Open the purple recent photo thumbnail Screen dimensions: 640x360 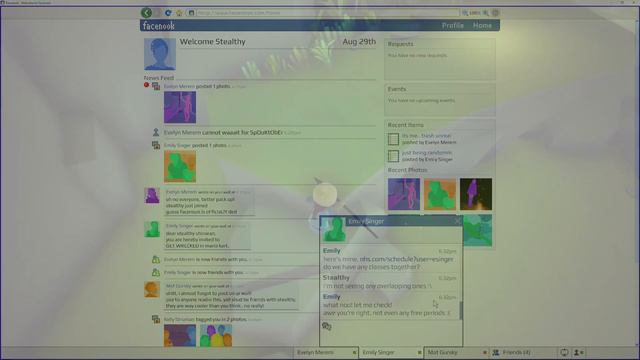click(x=404, y=194)
